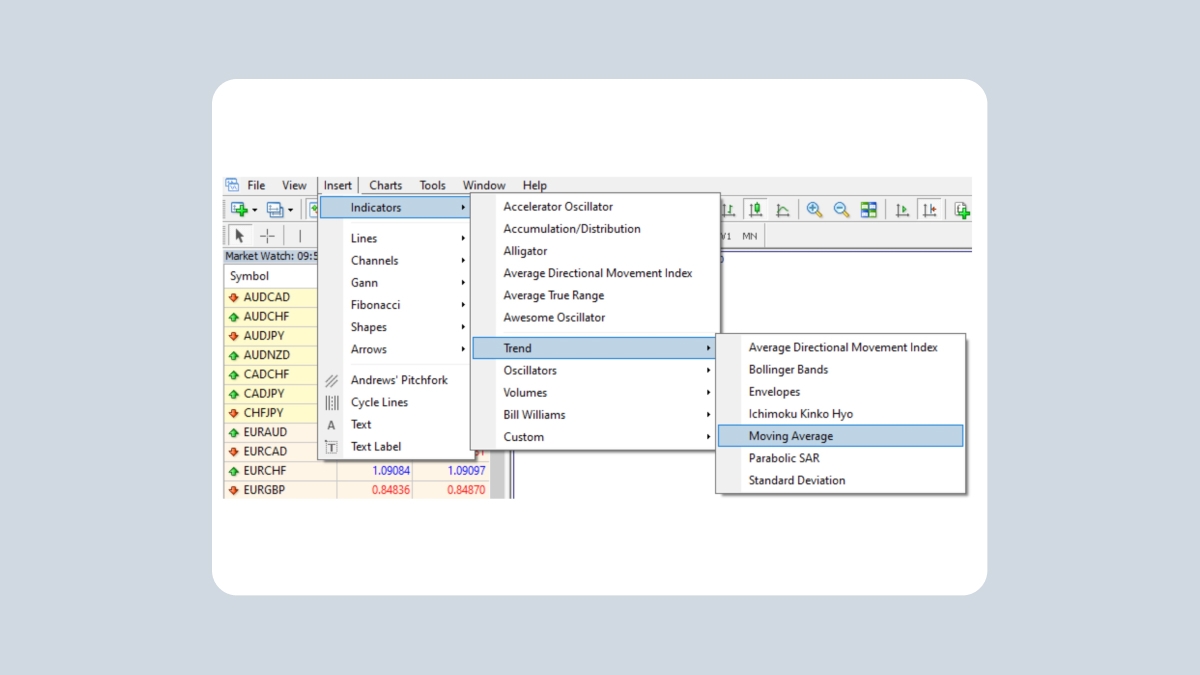Click the CADJPY direction arrow icon
The height and width of the screenshot is (675, 1200).
[x=234, y=393]
